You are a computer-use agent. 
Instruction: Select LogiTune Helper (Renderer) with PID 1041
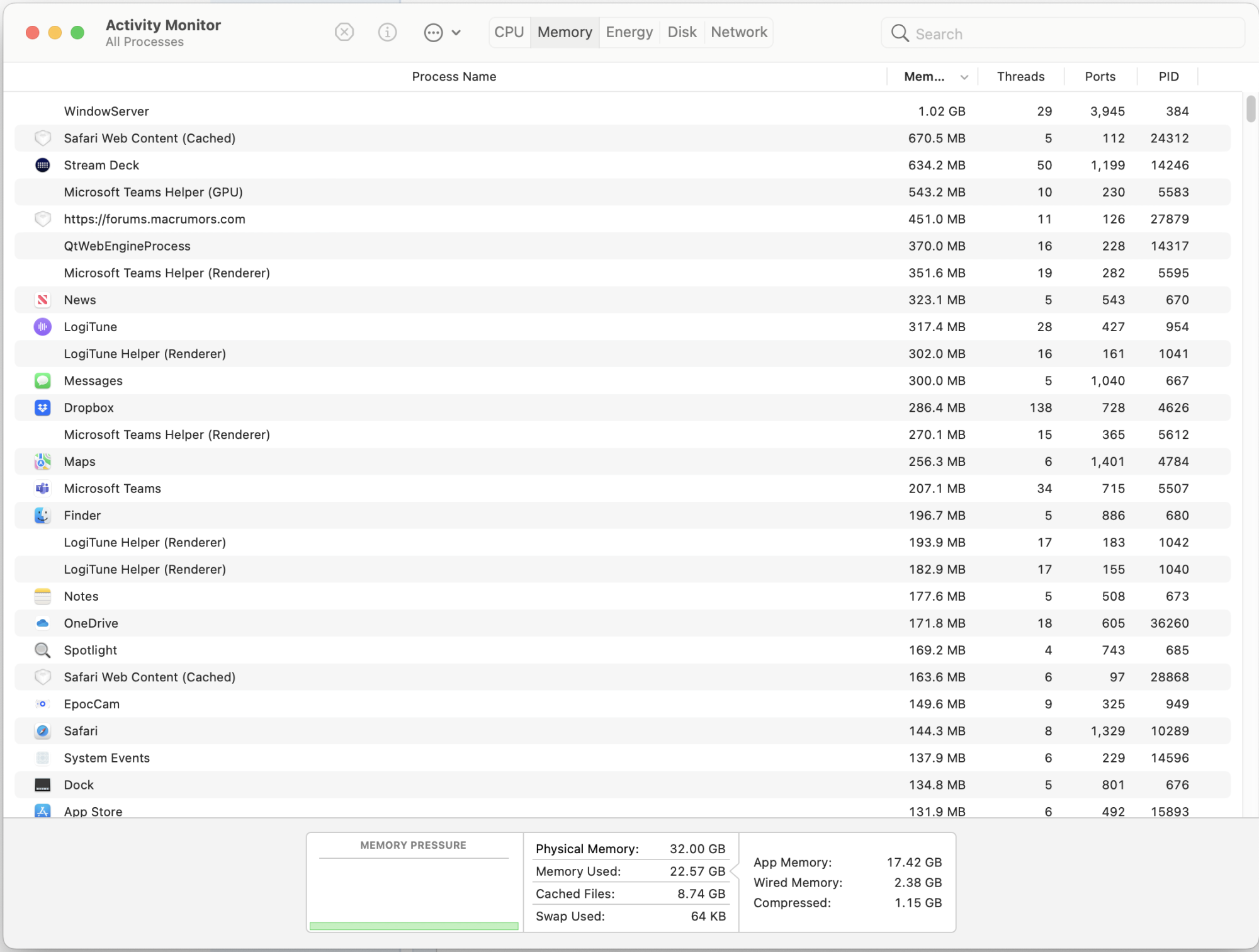pos(623,354)
